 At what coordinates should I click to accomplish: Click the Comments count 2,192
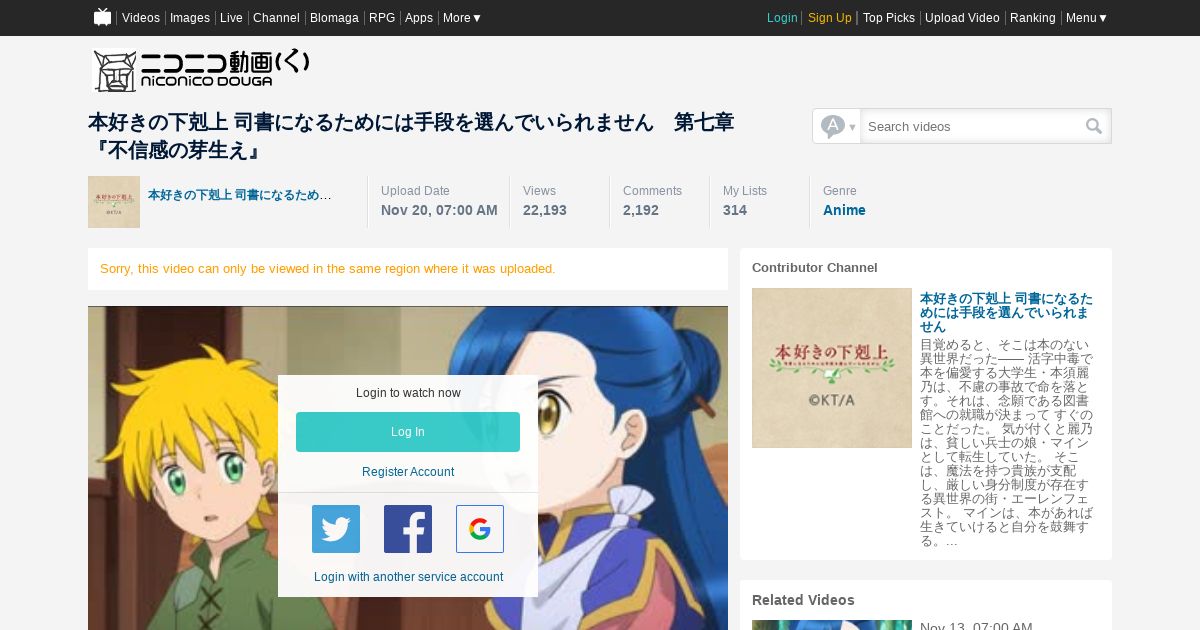pos(641,210)
